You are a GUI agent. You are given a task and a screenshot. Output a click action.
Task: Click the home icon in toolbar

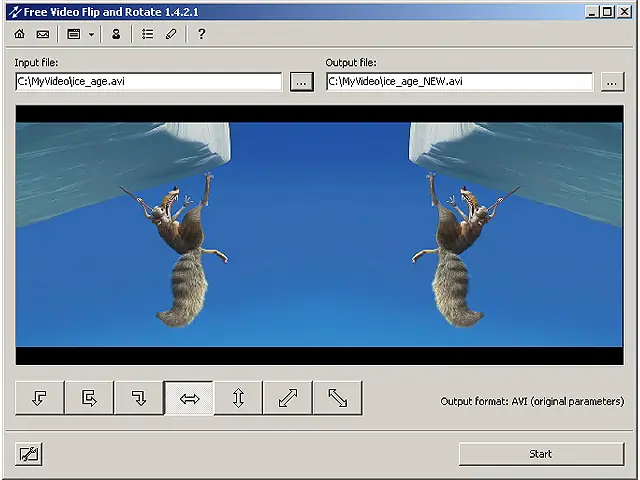coord(20,34)
